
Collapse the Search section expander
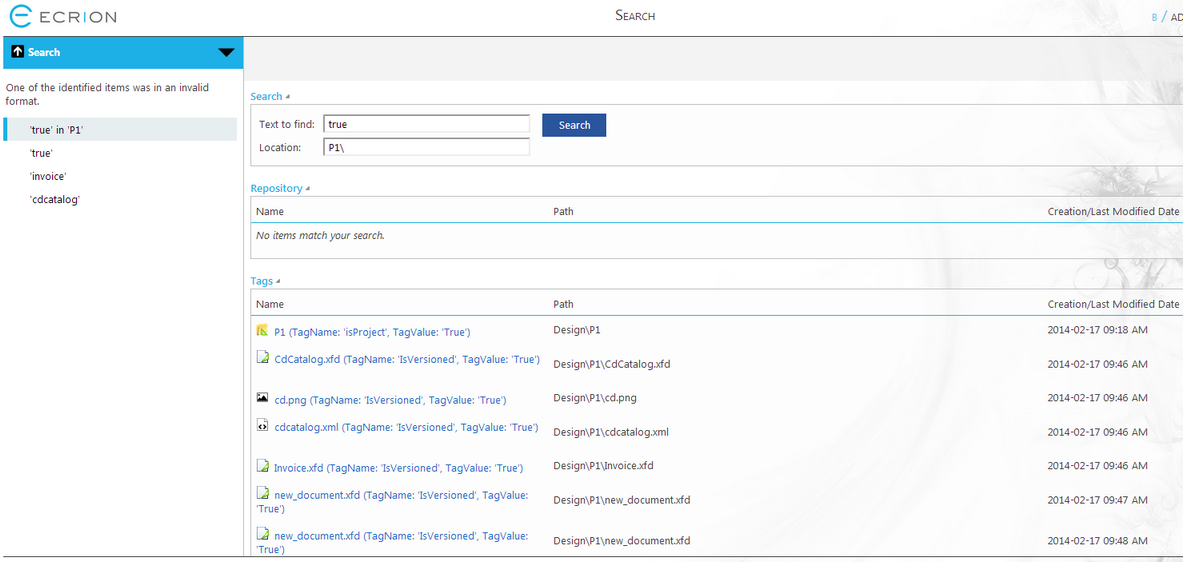(287, 97)
